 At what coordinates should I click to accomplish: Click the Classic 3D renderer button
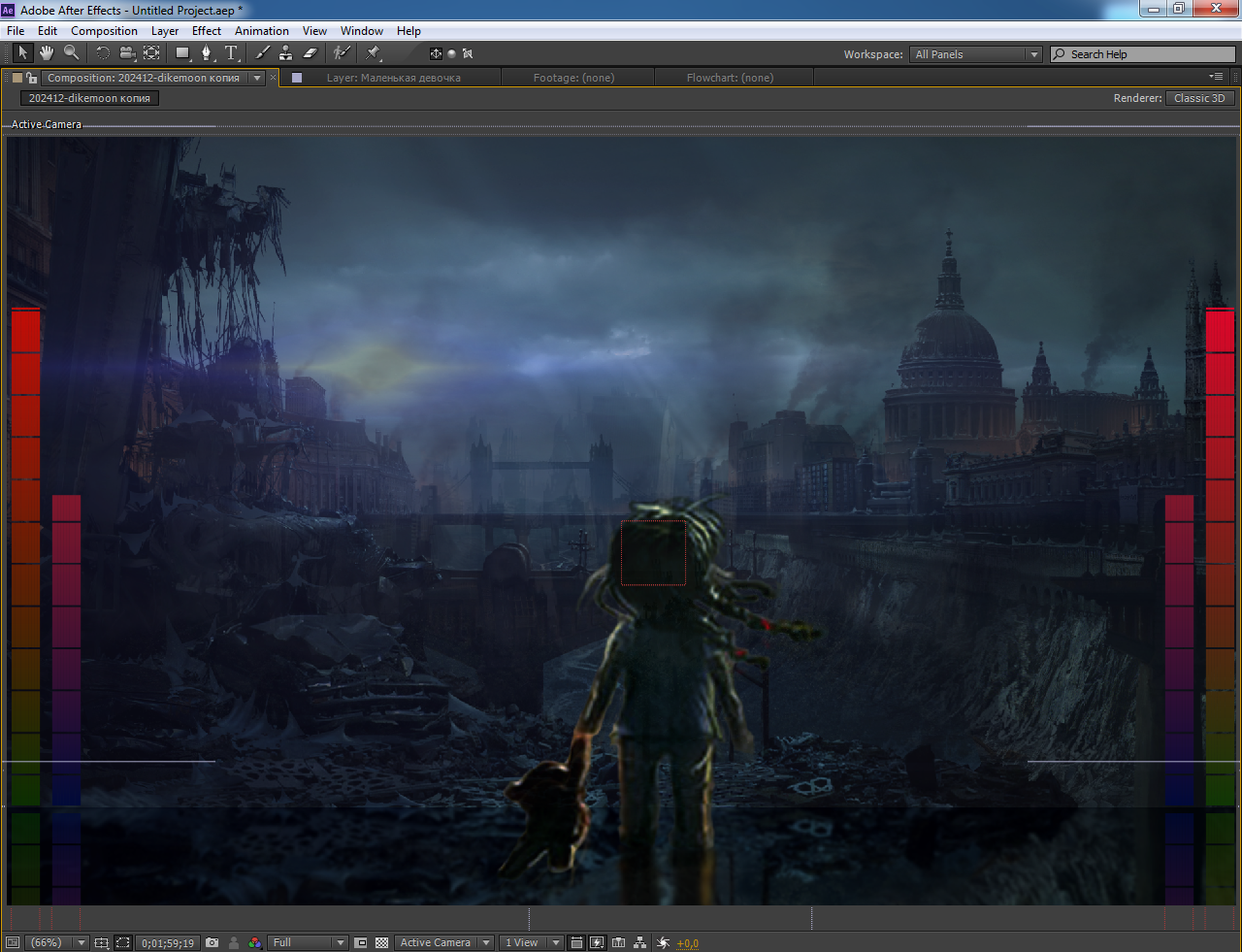point(1199,98)
